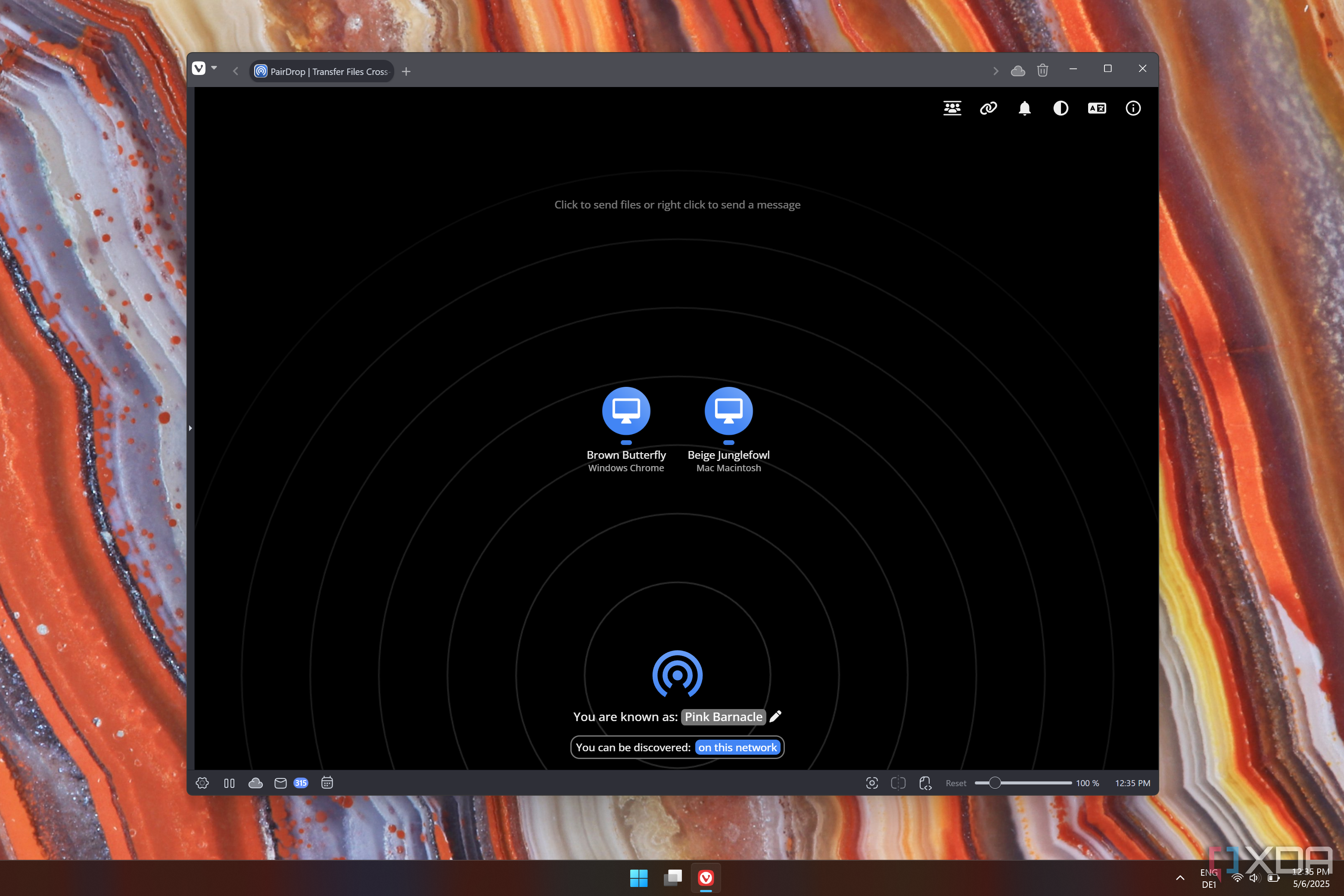Send files to Beige Junglefowl device

coord(728,411)
